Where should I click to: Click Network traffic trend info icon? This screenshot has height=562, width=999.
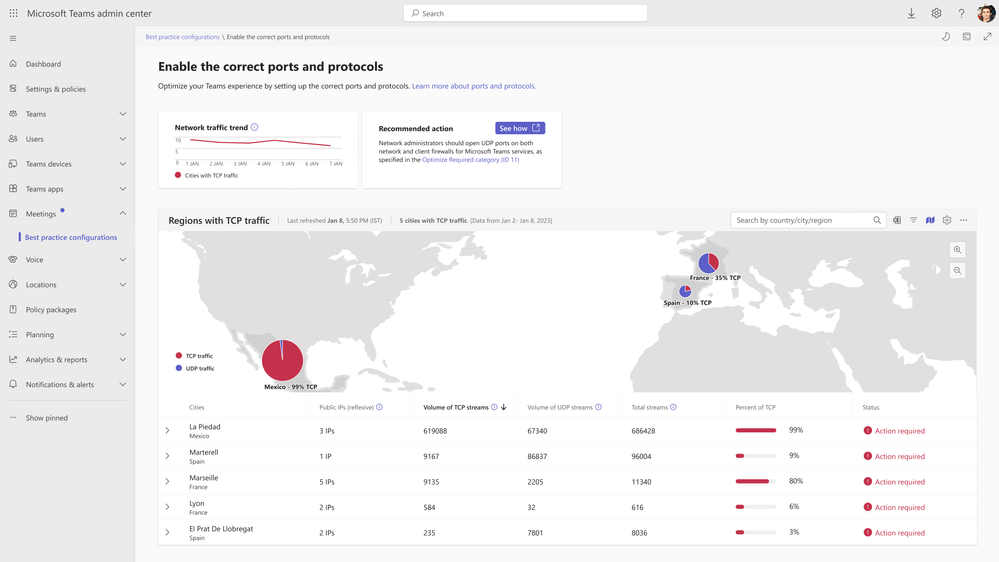click(254, 127)
